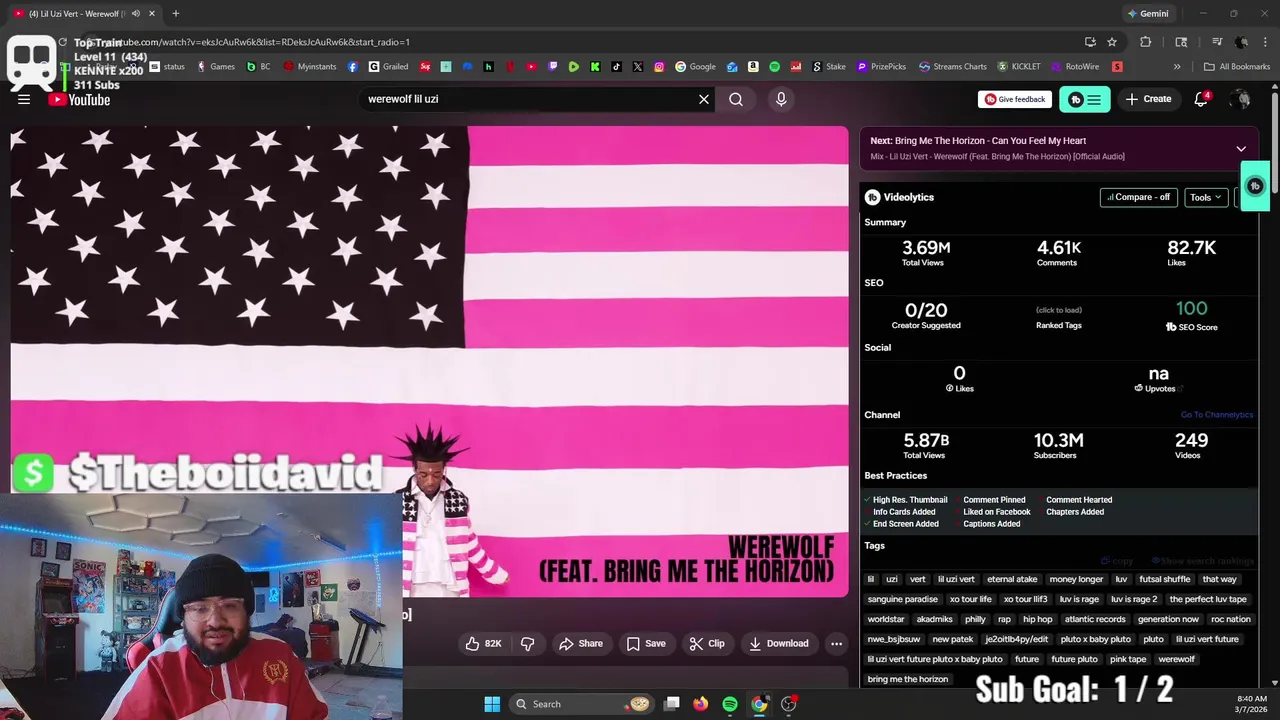Load ranked tags via click to load
The width and height of the screenshot is (1280, 720).
click(1058, 310)
